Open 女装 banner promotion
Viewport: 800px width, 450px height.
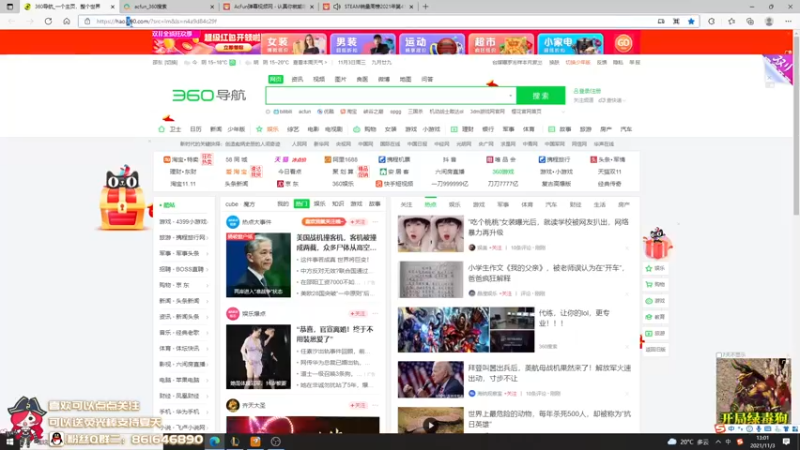pyautogui.click(x=294, y=43)
